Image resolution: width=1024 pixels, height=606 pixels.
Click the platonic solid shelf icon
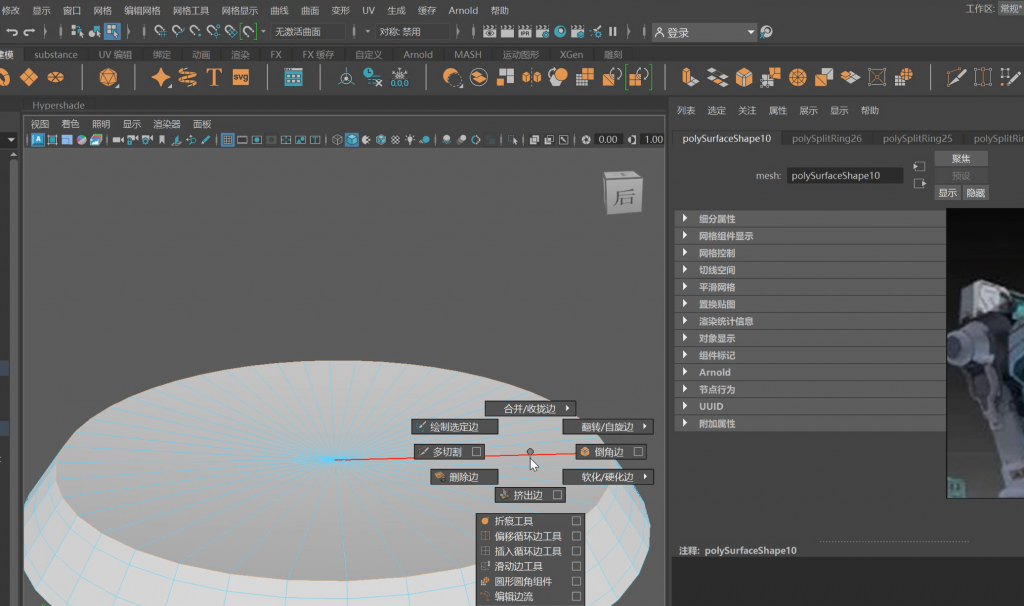click(x=108, y=77)
